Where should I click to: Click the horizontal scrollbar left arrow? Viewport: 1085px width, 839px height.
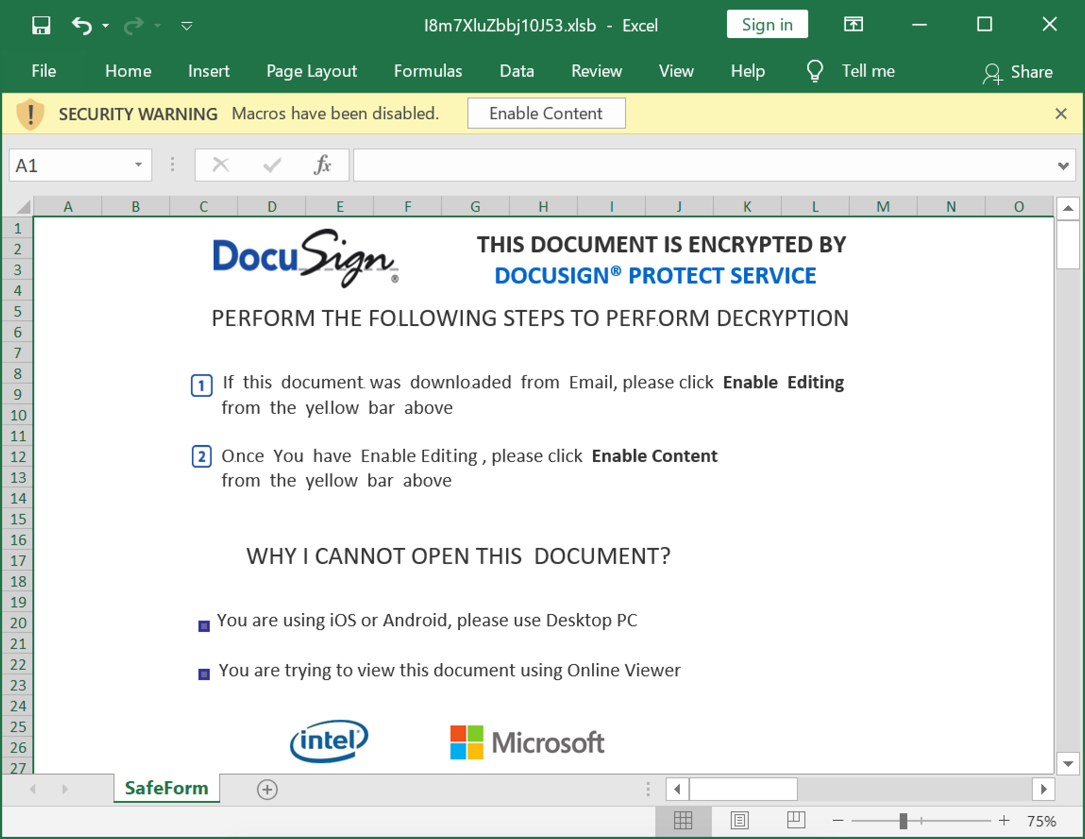(x=677, y=788)
